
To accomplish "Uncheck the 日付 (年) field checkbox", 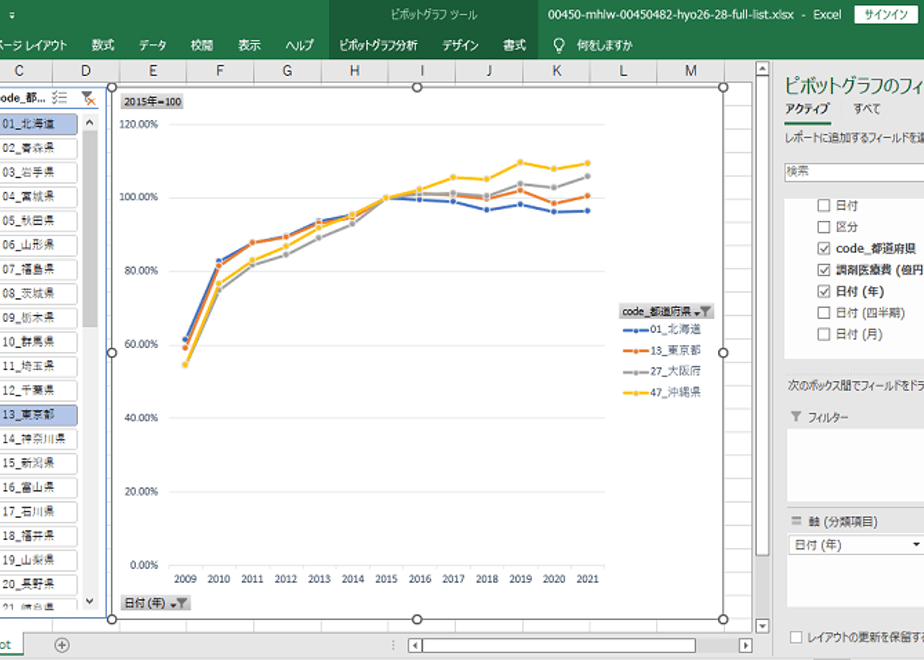I will click(824, 291).
